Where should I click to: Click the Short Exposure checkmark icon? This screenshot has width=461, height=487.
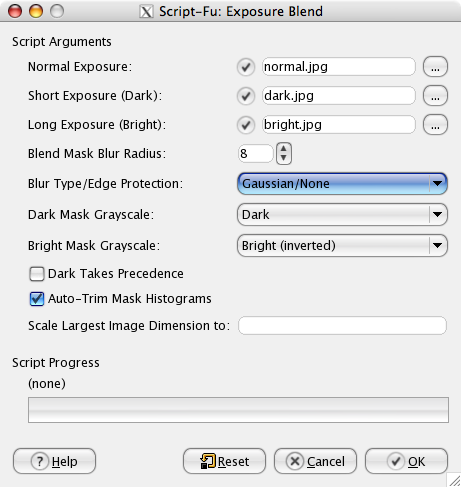[246, 96]
